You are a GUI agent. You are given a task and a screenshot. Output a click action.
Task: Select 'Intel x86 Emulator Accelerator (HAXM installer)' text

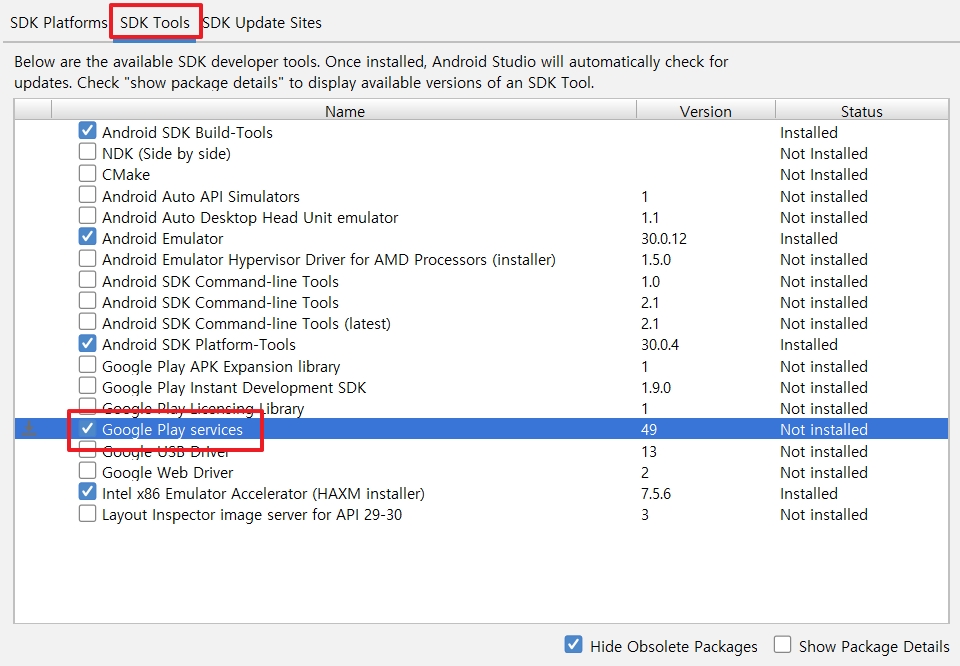[263, 493]
